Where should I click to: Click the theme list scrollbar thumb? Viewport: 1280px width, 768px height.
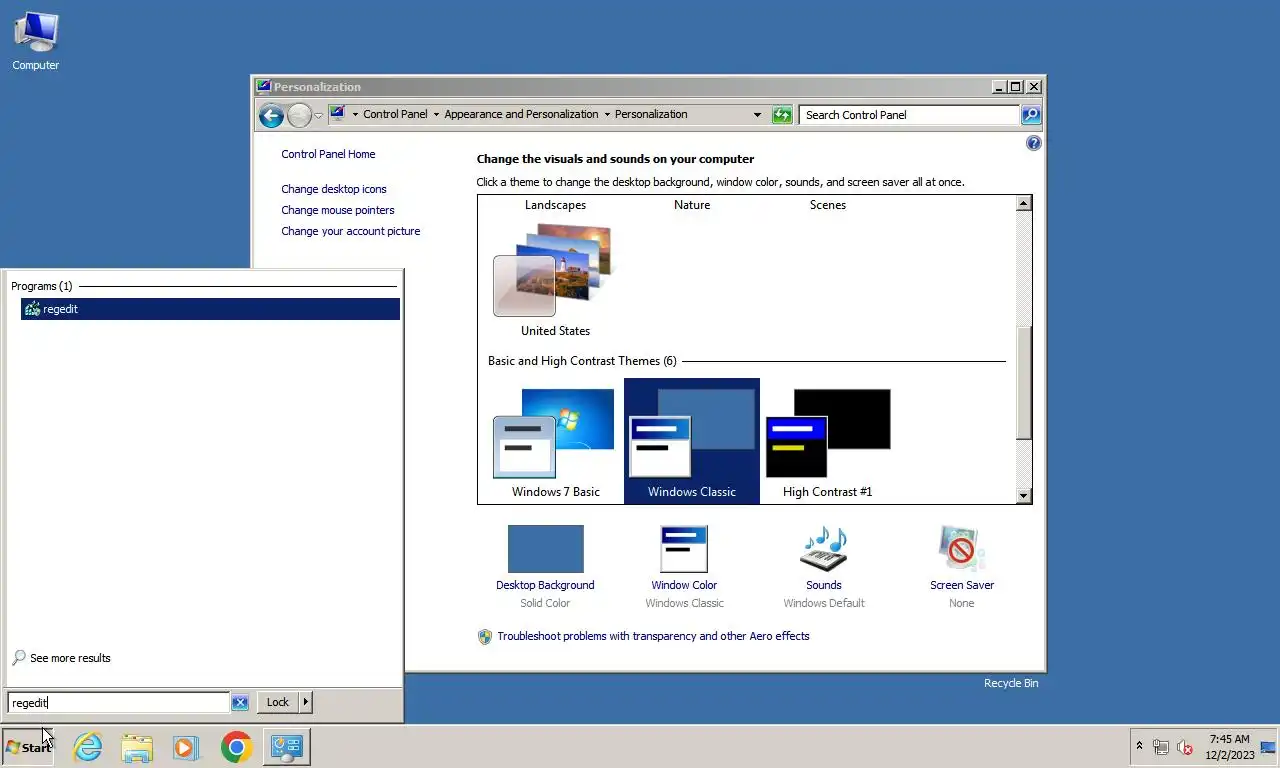(x=1023, y=383)
